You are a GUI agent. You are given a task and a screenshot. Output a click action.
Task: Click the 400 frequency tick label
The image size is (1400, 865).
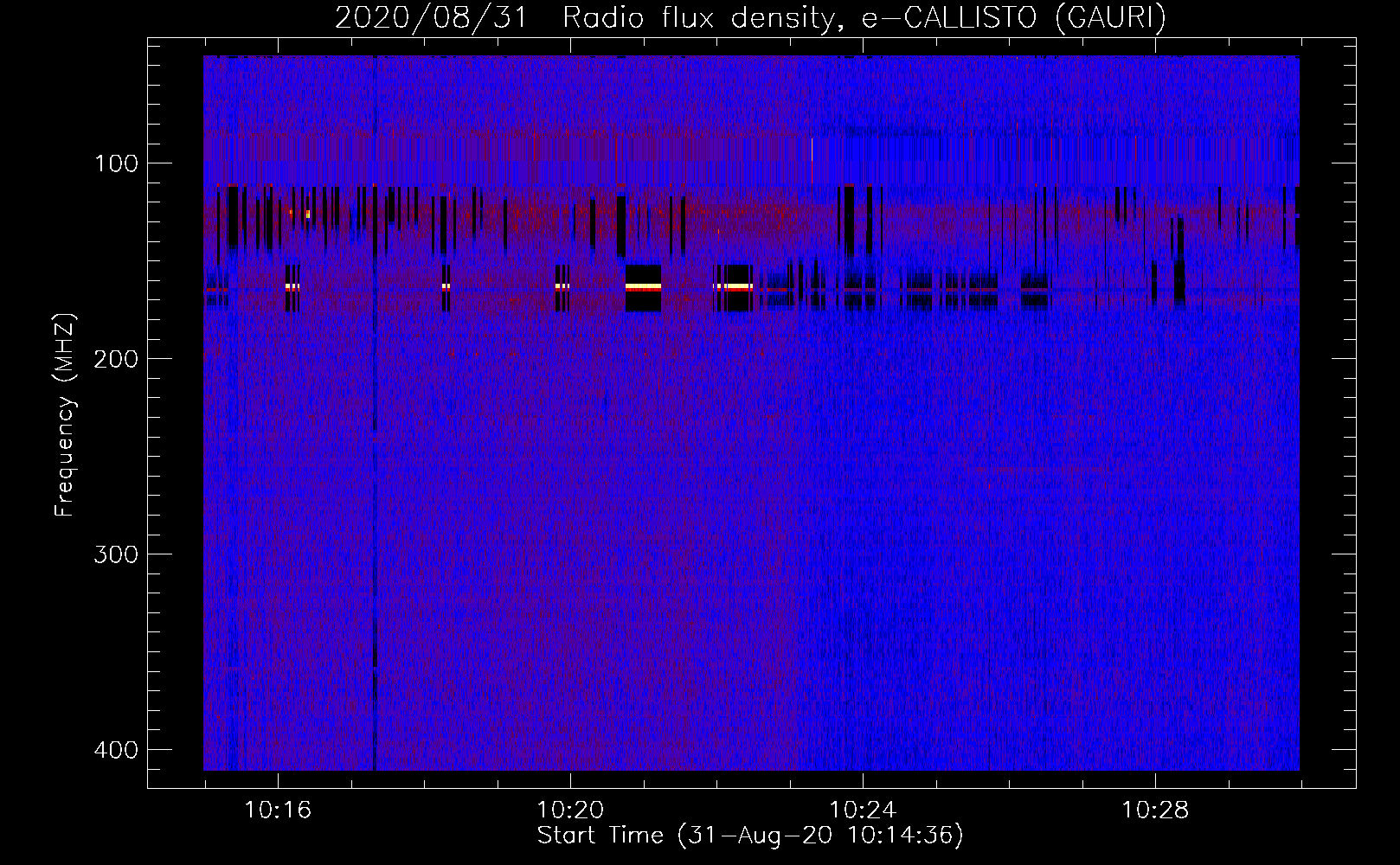116,750
